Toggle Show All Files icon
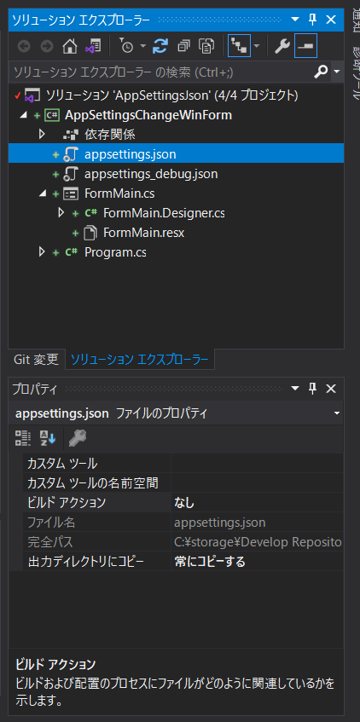Image resolution: width=360 pixels, height=722 pixels. (x=206, y=46)
